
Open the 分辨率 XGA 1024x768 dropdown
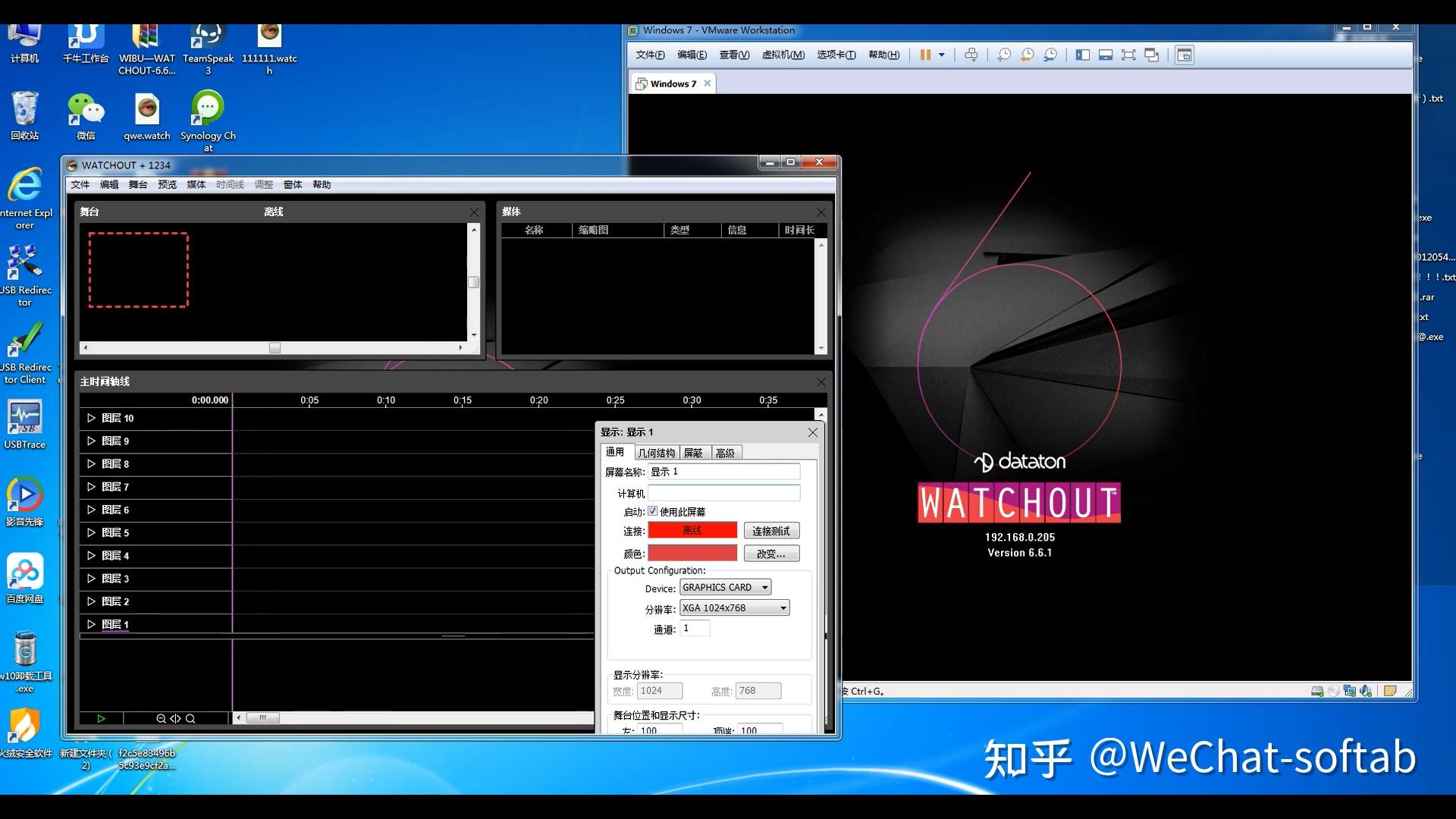[x=783, y=608]
